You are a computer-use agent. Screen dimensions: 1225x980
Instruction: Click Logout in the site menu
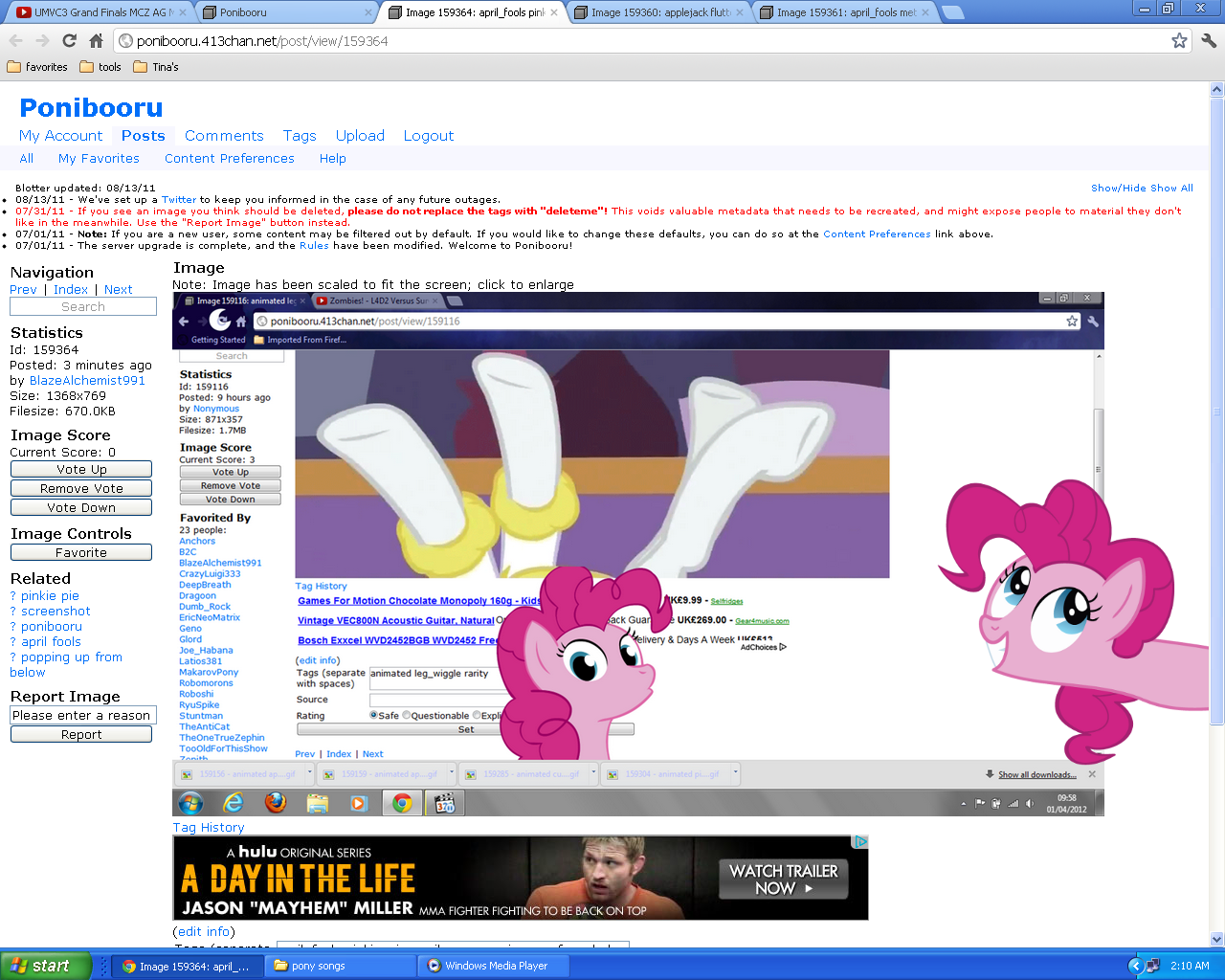429,136
